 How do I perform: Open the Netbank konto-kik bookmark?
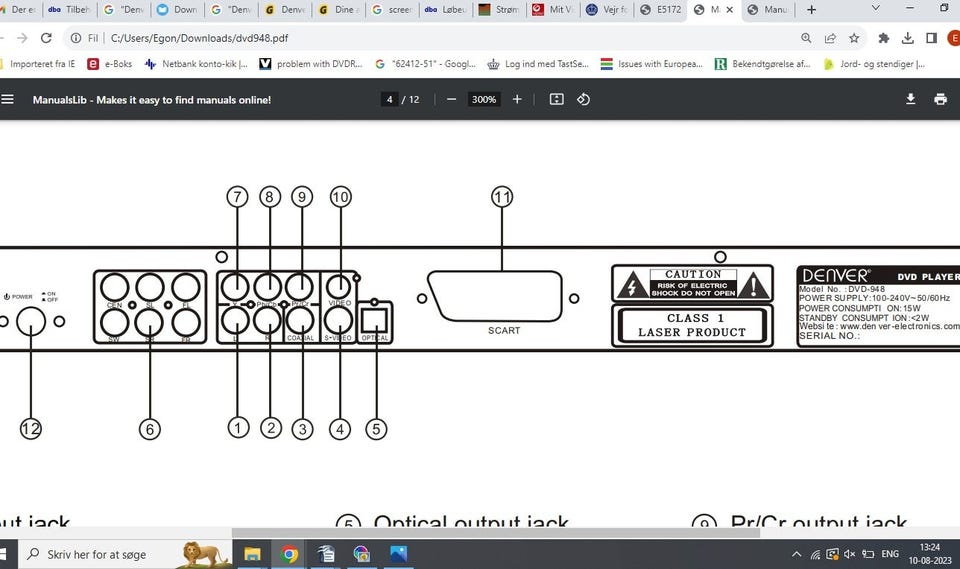pos(196,64)
